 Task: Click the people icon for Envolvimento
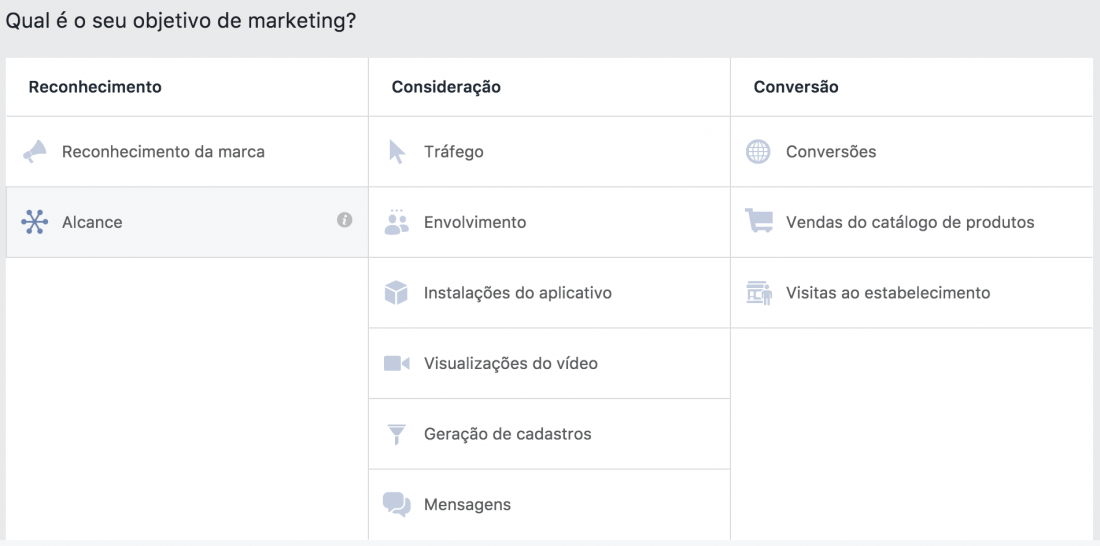click(396, 222)
